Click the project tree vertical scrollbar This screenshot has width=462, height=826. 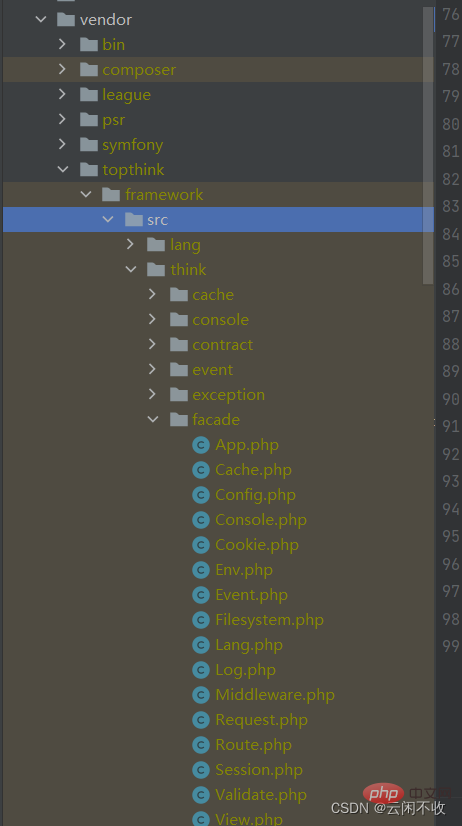coord(428,145)
